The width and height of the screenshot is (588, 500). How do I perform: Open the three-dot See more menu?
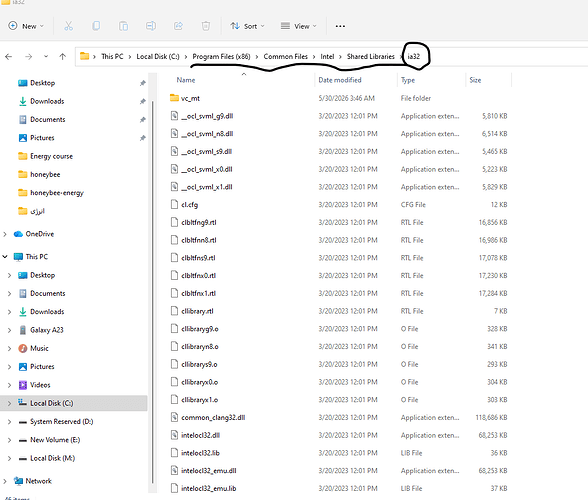[340, 26]
